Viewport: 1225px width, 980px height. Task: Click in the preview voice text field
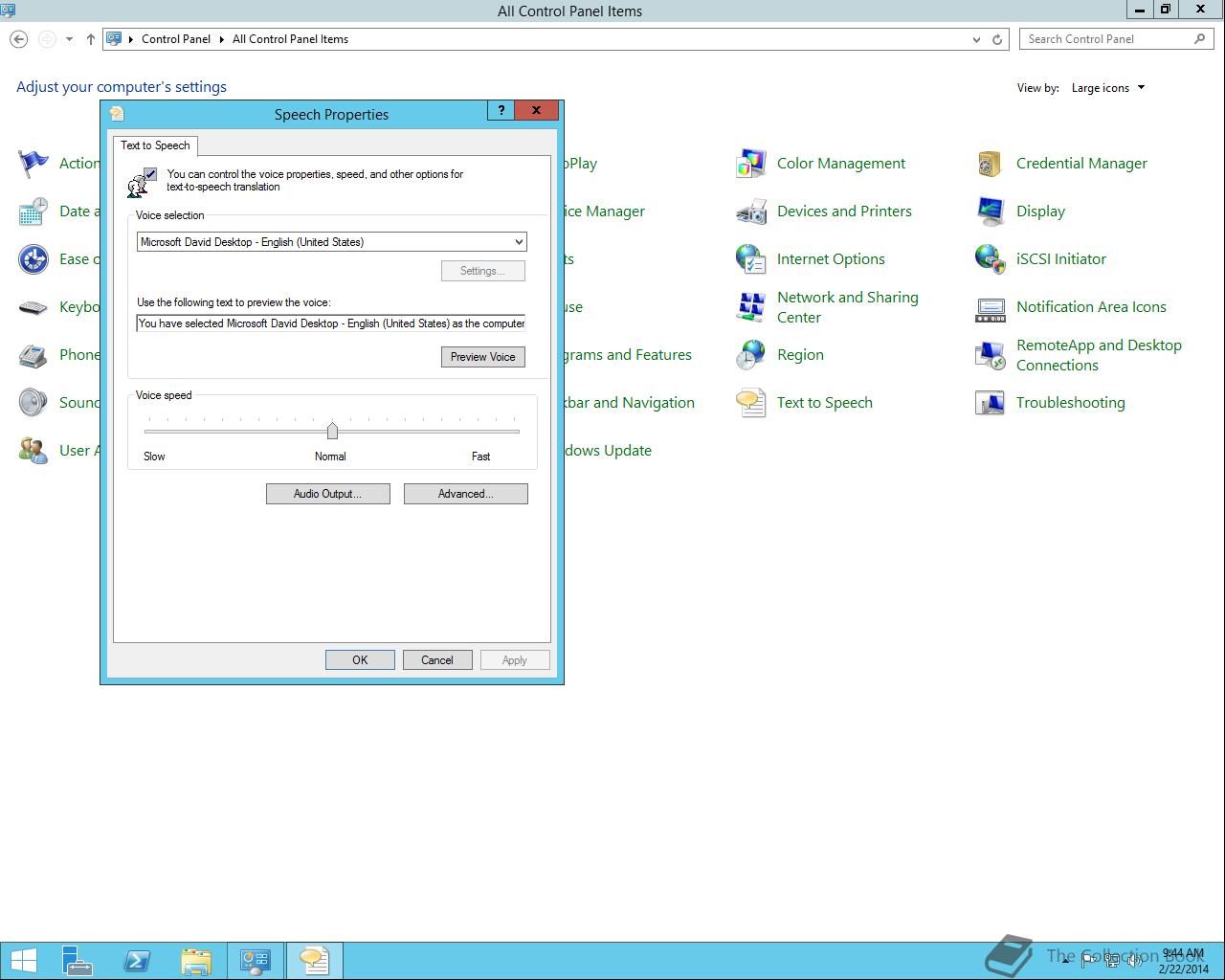(x=331, y=323)
